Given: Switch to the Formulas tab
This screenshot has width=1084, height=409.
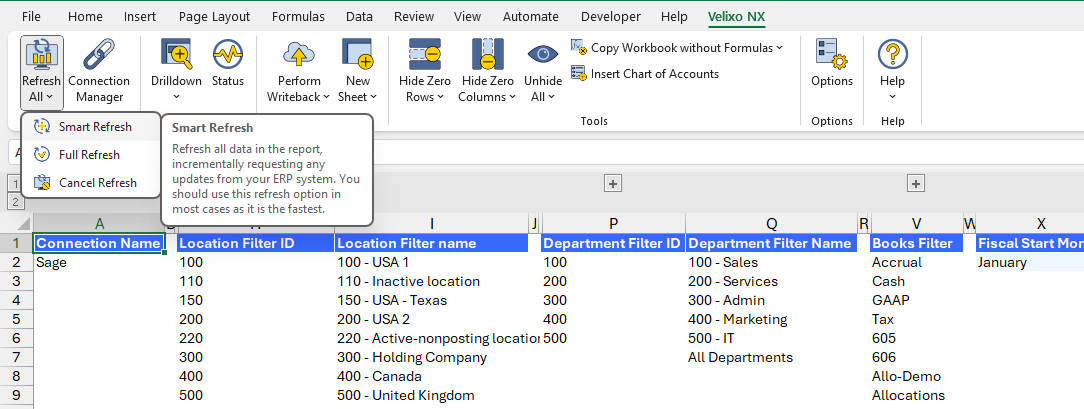Looking at the screenshot, I should coord(298,17).
